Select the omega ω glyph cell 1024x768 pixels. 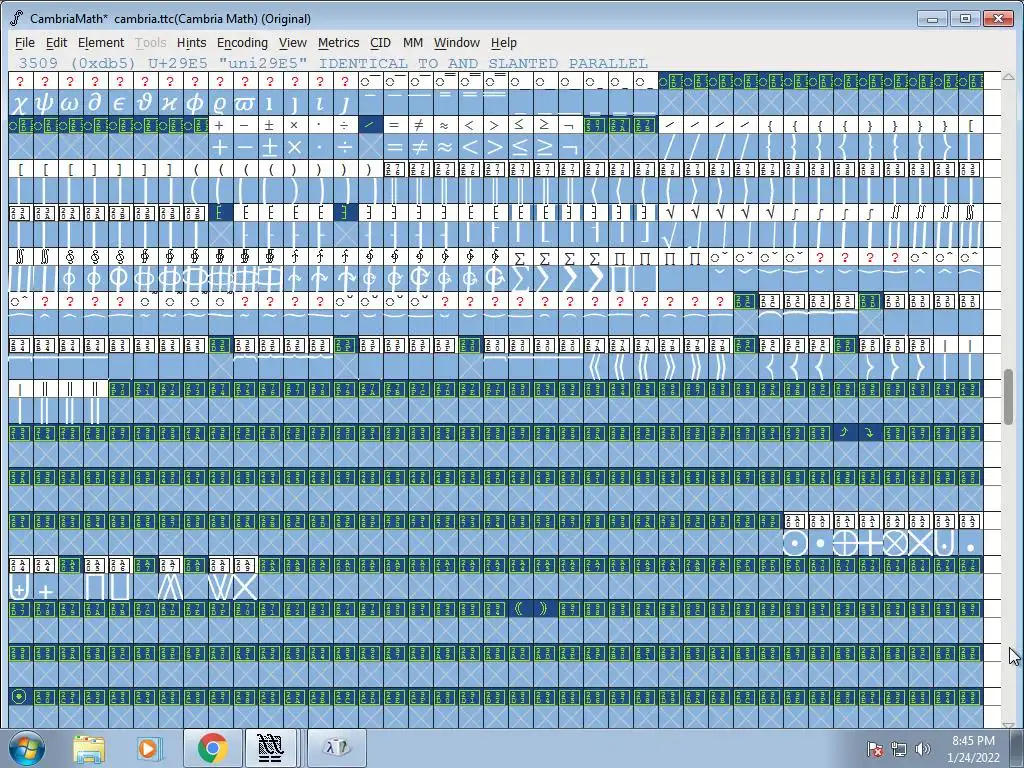coord(70,103)
